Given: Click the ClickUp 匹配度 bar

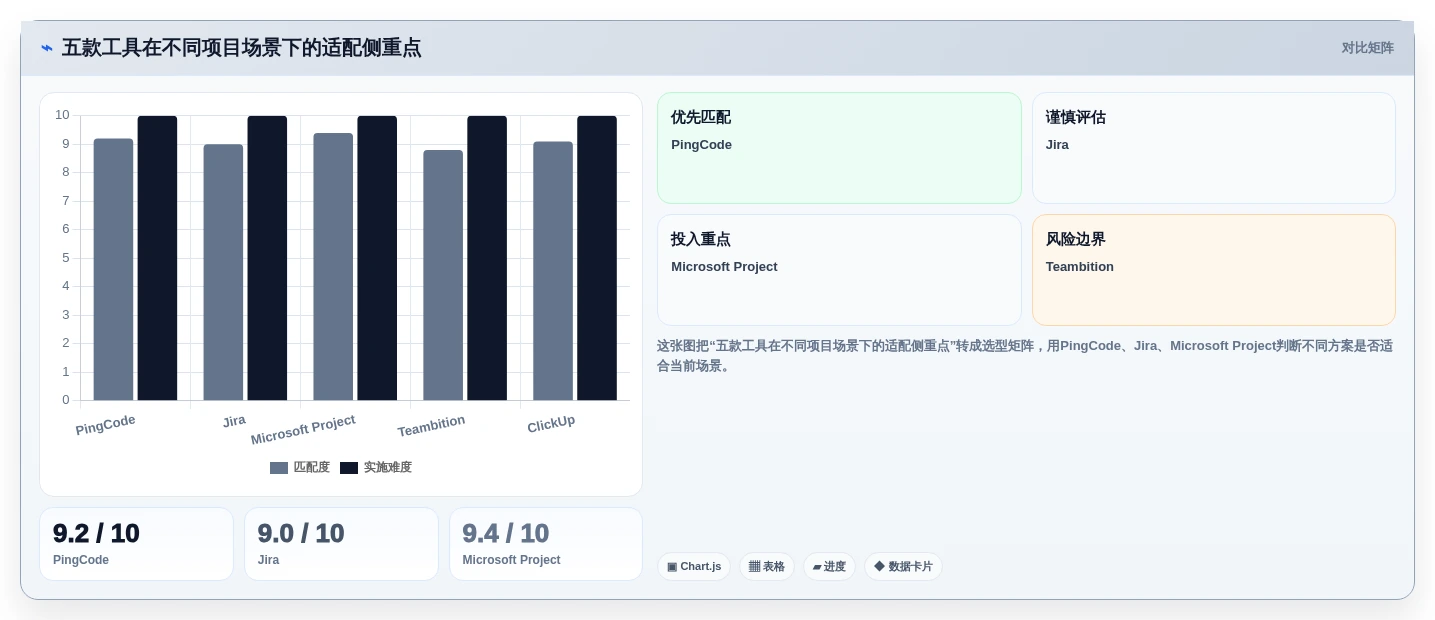Looking at the screenshot, I should (x=553, y=271).
